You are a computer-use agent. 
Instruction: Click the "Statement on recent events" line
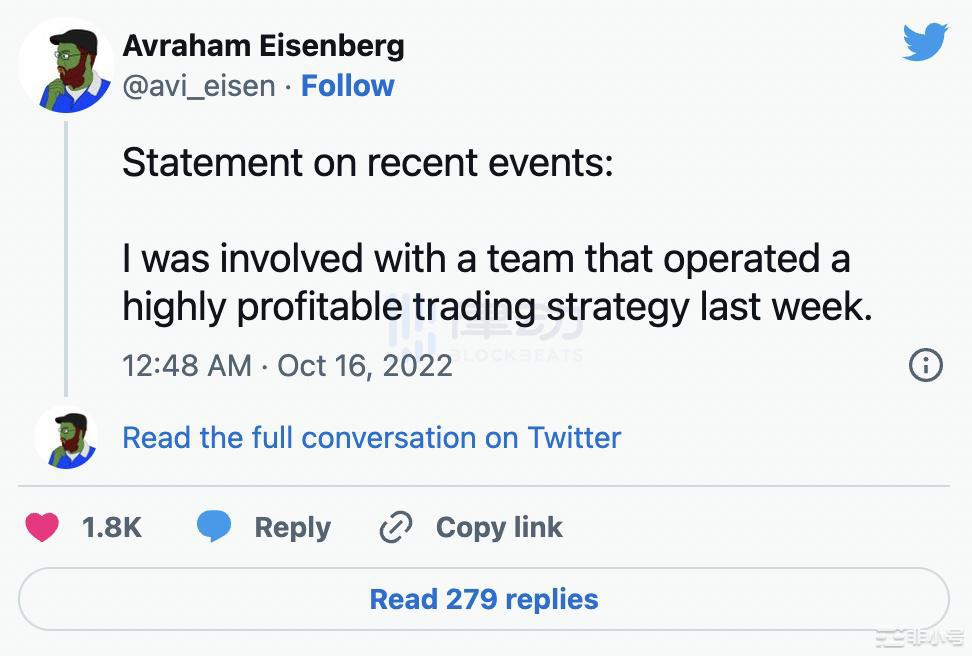click(x=367, y=163)
